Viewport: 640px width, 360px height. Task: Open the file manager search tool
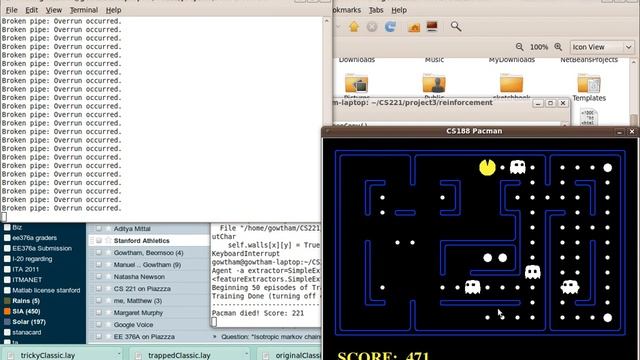coord(456,27)
